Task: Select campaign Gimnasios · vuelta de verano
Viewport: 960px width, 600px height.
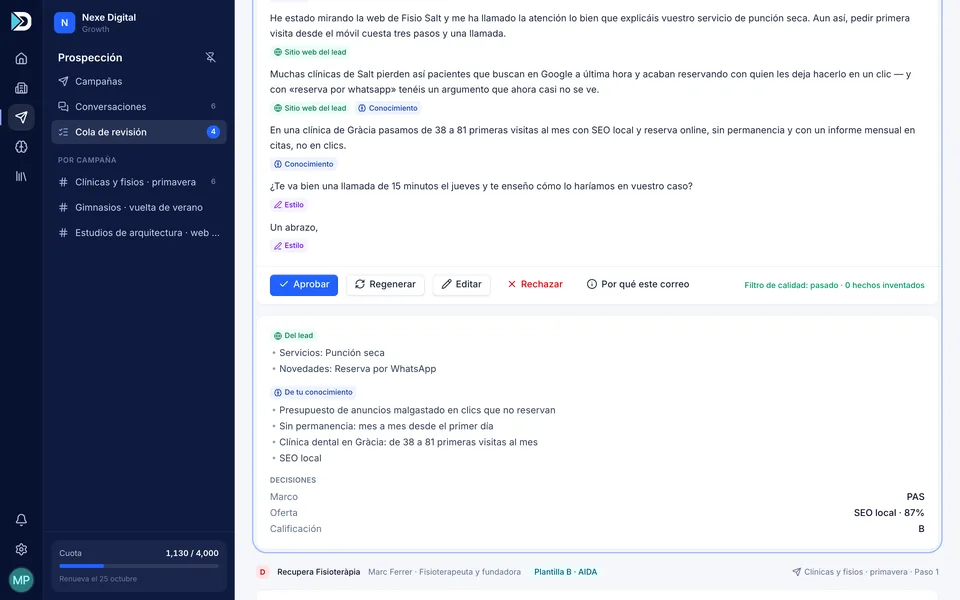Action: coord(138,208)
